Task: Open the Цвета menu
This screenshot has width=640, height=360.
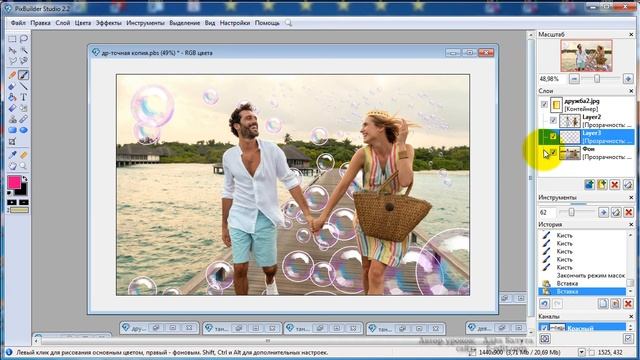Action: click(83, 23)
